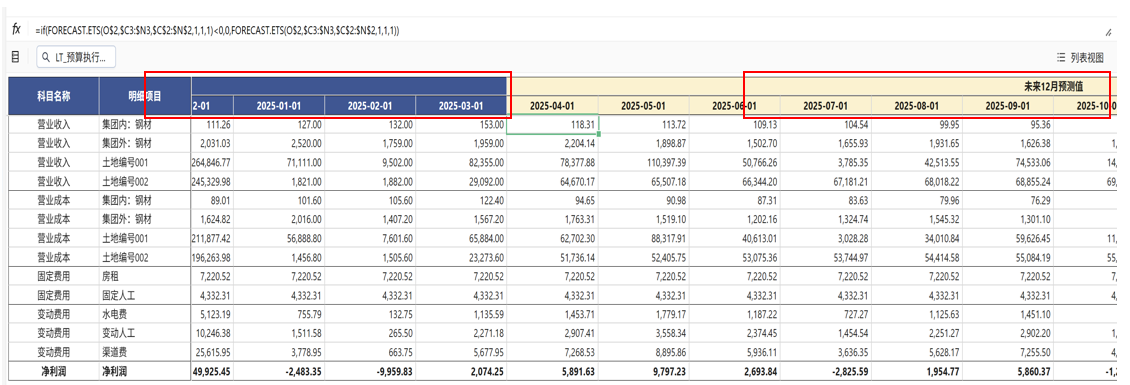This screenshot has height=385, width=1130.
Task: Select 净利润 value 5,891.63
Action: tap(553, 371)
